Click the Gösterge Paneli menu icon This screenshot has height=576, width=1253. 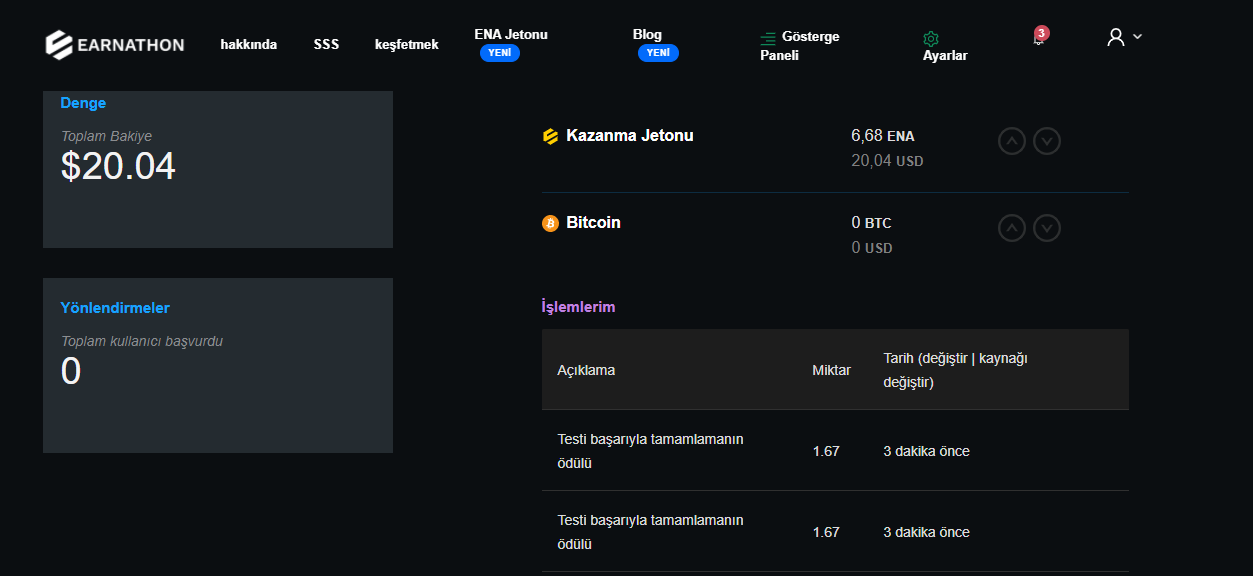[x=768, y=38]
